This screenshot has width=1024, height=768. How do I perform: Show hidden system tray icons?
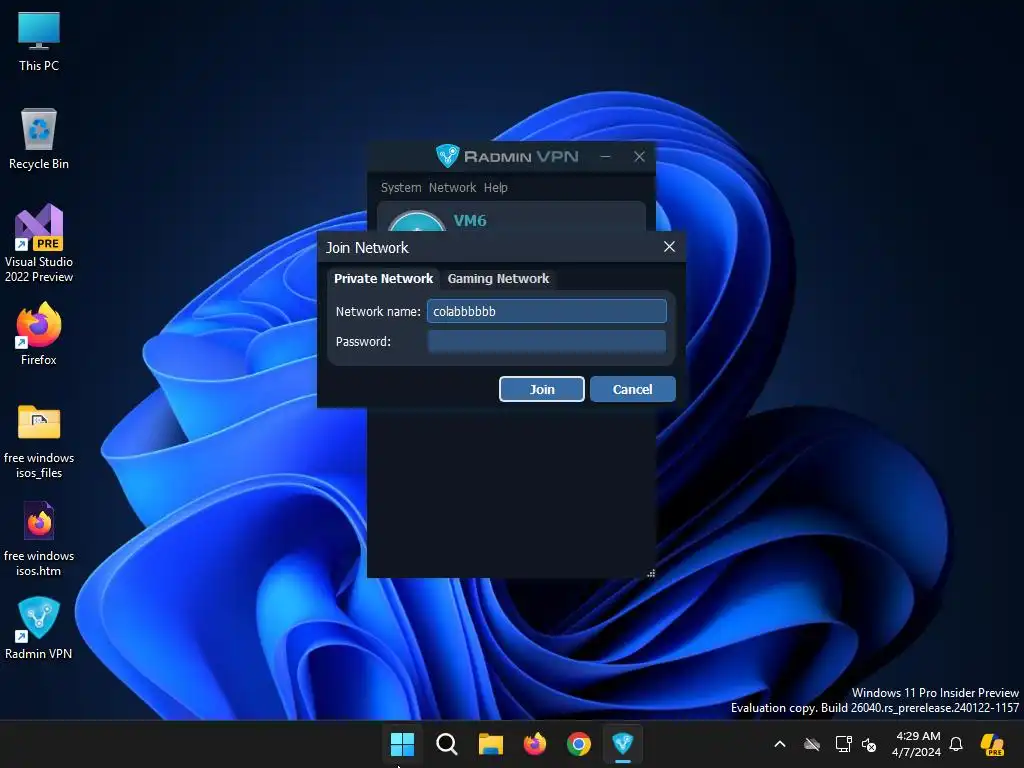pyautogui.click(x=780, y=744)
